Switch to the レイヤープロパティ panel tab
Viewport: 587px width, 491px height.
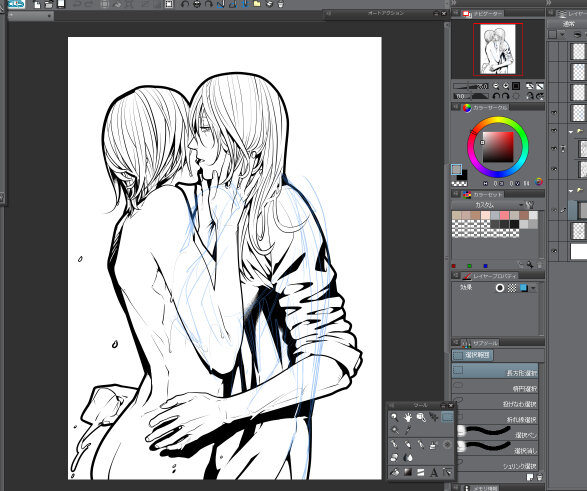pyautogui.click(x=490, y=276)
